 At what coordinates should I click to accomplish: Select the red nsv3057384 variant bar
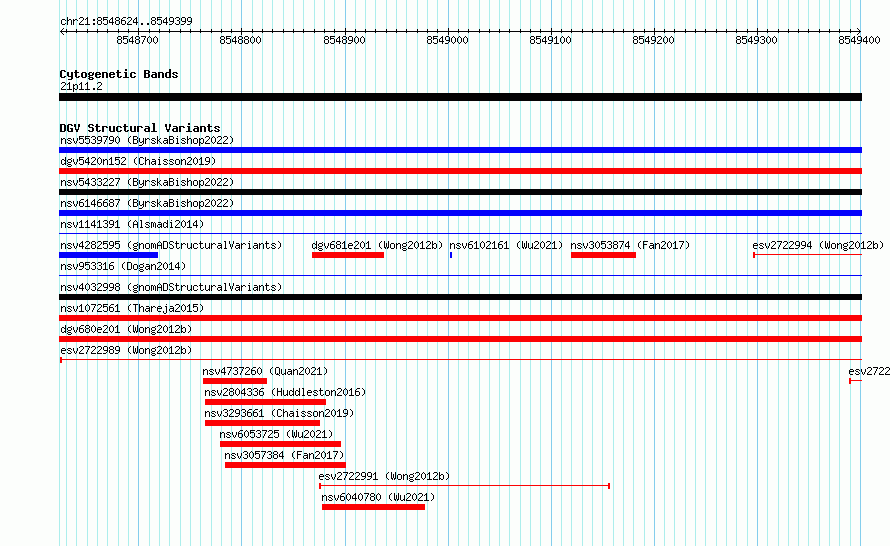tap(286, 465)
